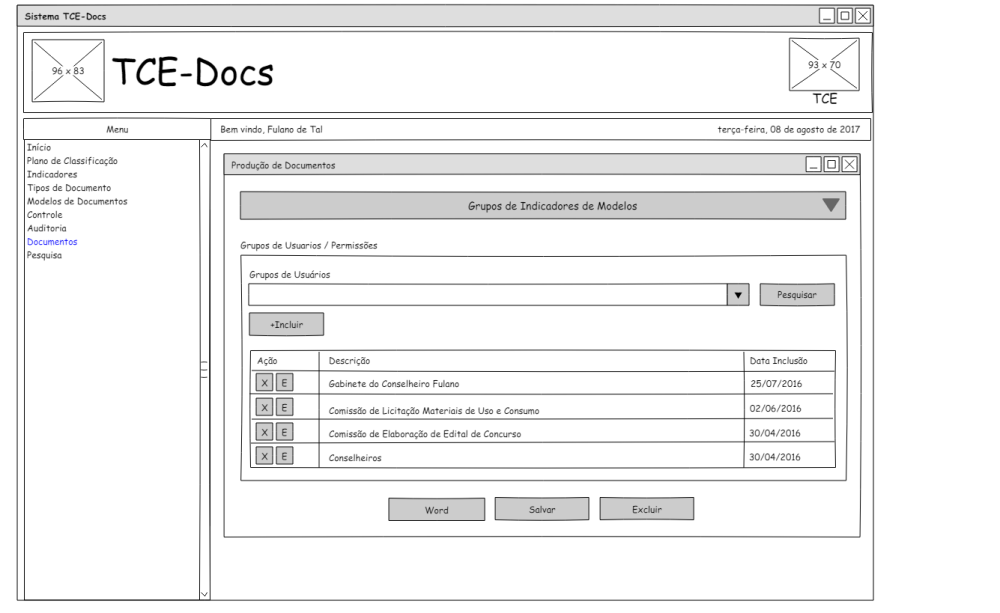This screenshot has width=1000, height=613.
Task: Click X icon for Gabinete do Conselheiro Fulano
Action: (264, 383)
